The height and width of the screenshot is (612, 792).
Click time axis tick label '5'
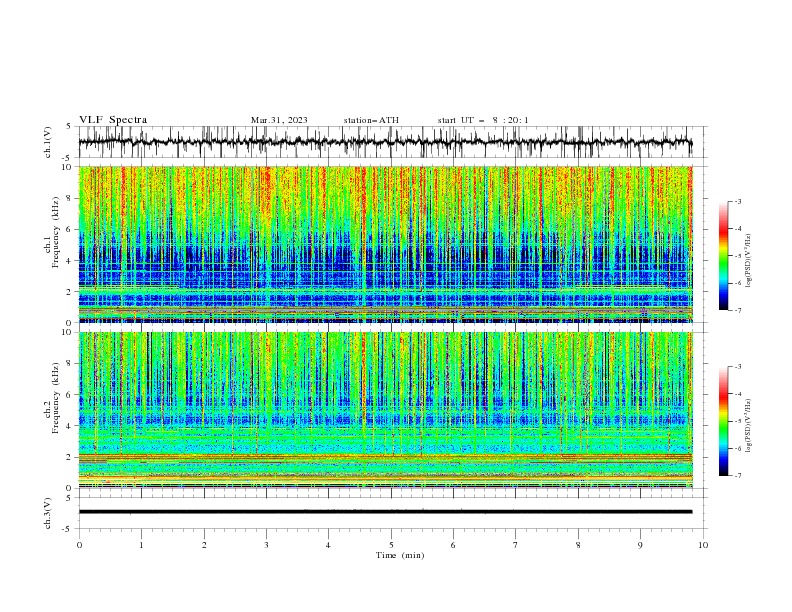(x=391, y=545)
